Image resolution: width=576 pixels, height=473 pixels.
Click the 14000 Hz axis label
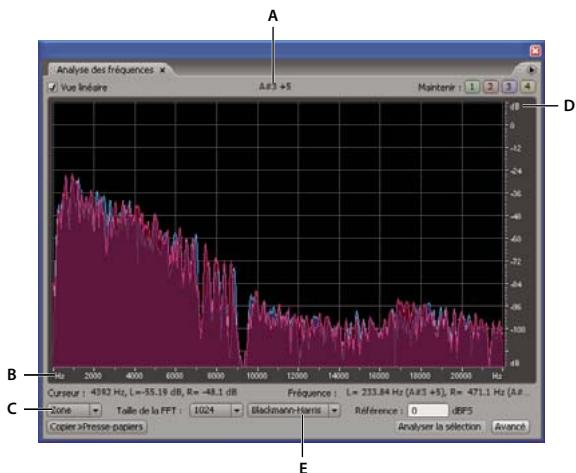click(338, 376)
